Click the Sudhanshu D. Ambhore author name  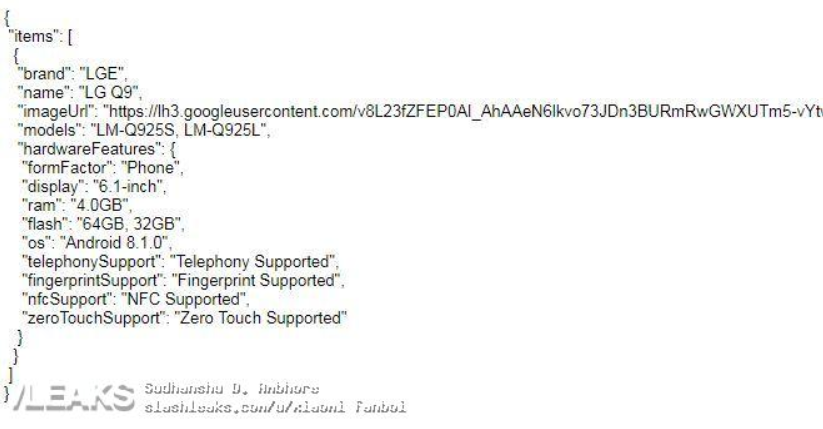[x=231, y=389]
